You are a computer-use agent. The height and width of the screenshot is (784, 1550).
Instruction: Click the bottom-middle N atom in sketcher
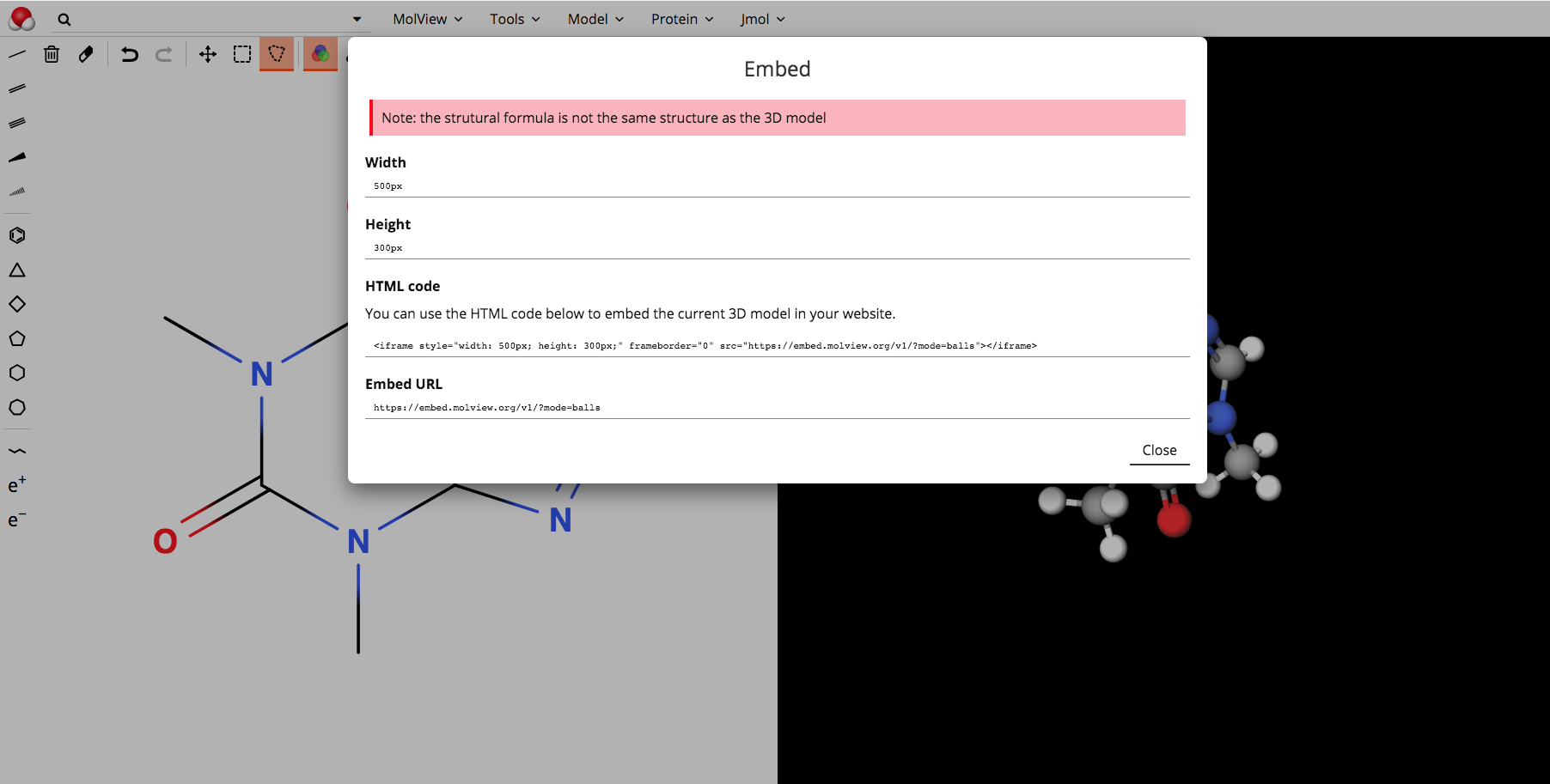pos(358,542)
